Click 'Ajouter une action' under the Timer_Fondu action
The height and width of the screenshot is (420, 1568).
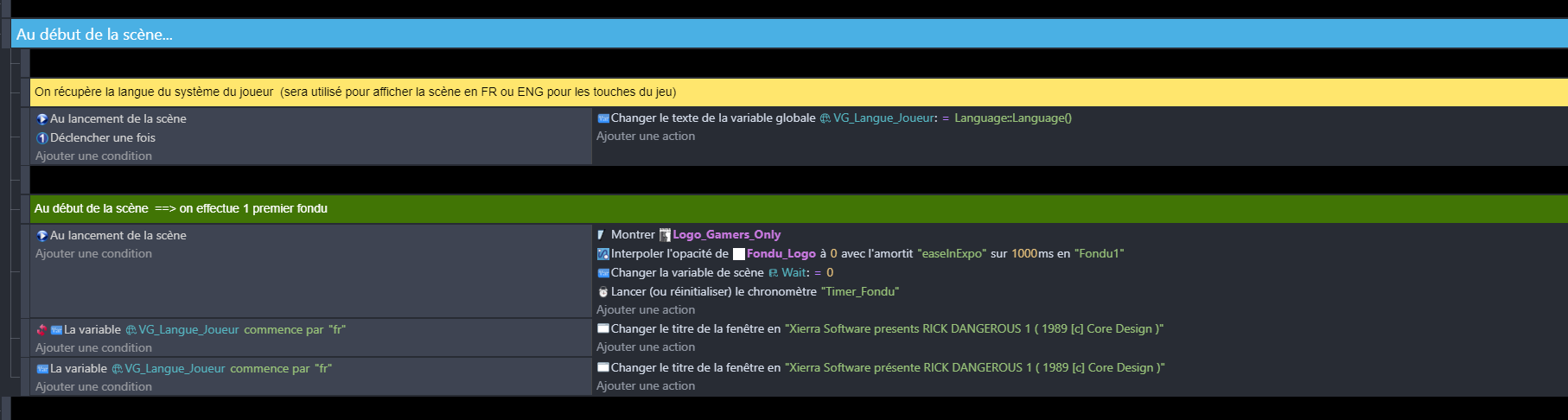click(645, 310)
